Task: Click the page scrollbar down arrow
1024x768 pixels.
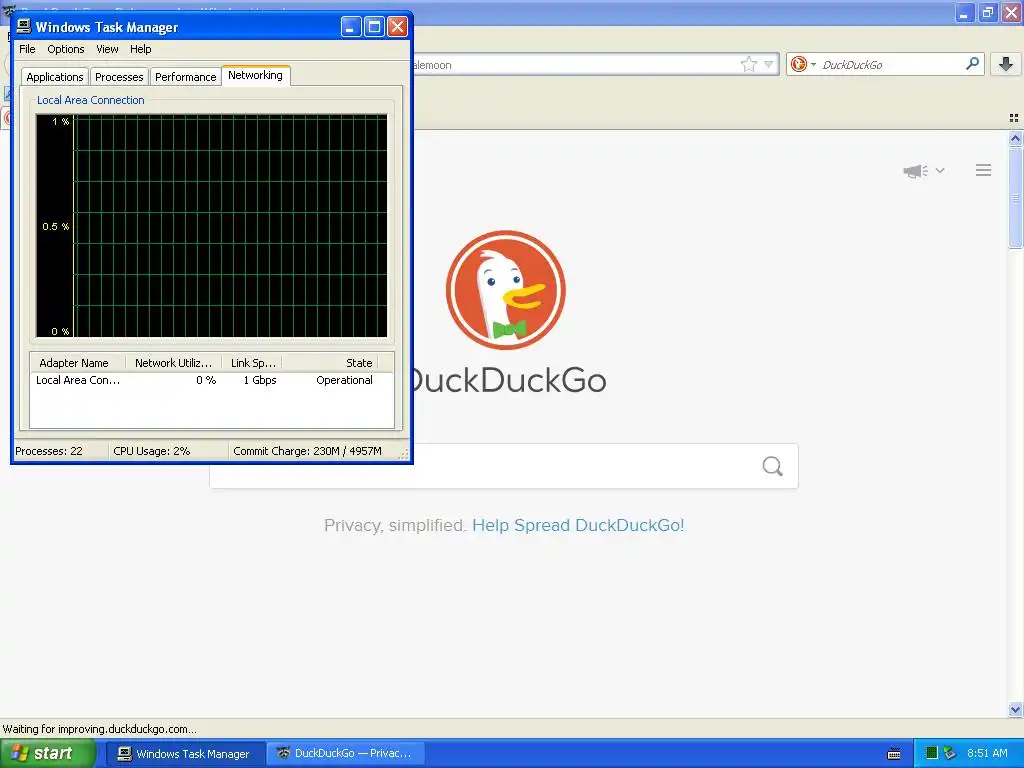Action: coord(1015,709)
